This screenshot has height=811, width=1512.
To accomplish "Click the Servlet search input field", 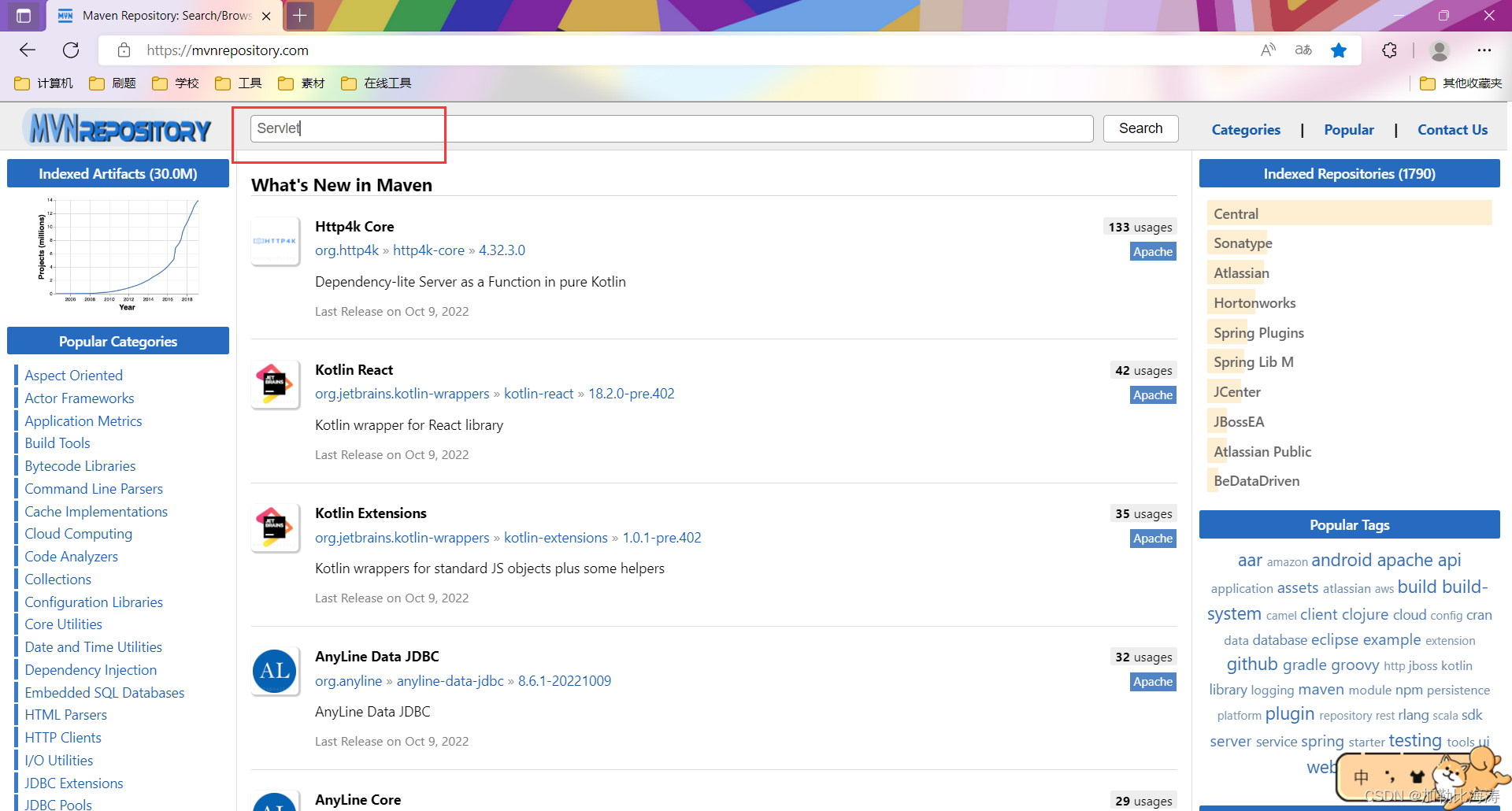I will pyautogui.click(x=672, y=128).
